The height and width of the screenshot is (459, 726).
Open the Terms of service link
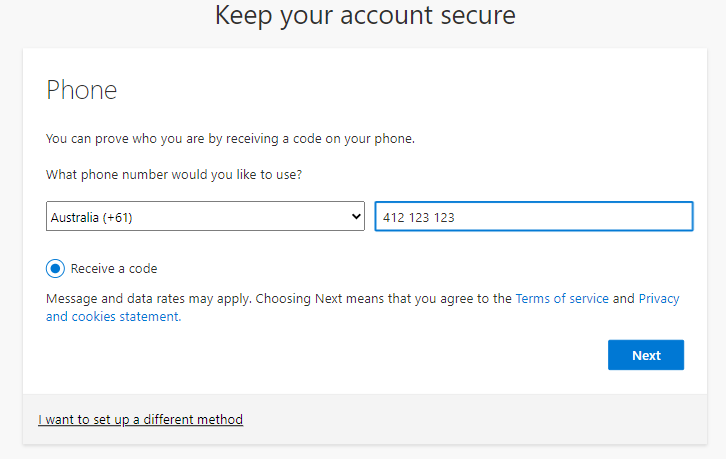(x=562, y=298)
